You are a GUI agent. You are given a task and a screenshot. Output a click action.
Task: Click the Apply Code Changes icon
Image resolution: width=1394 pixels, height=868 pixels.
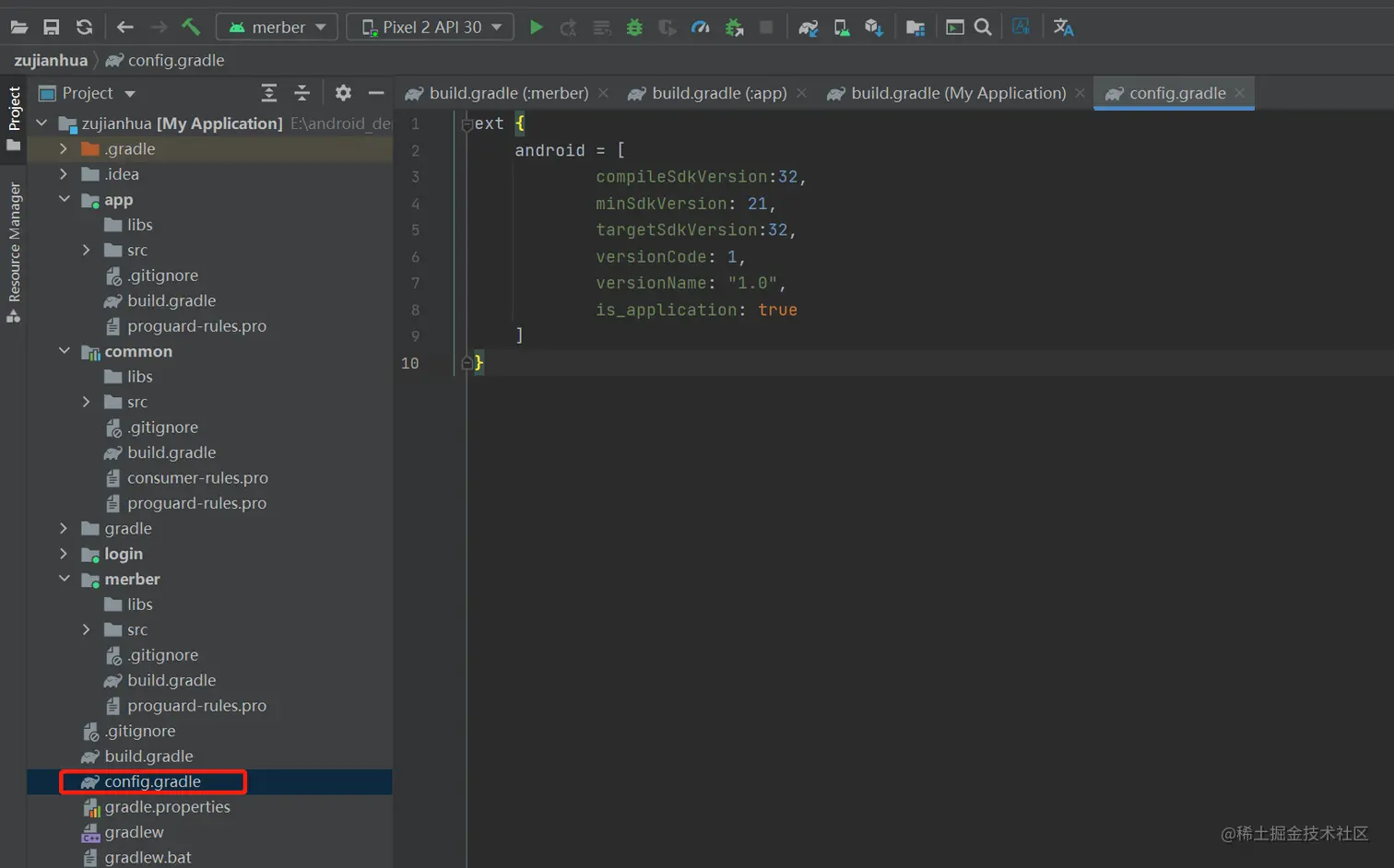[x=602, y=27]
